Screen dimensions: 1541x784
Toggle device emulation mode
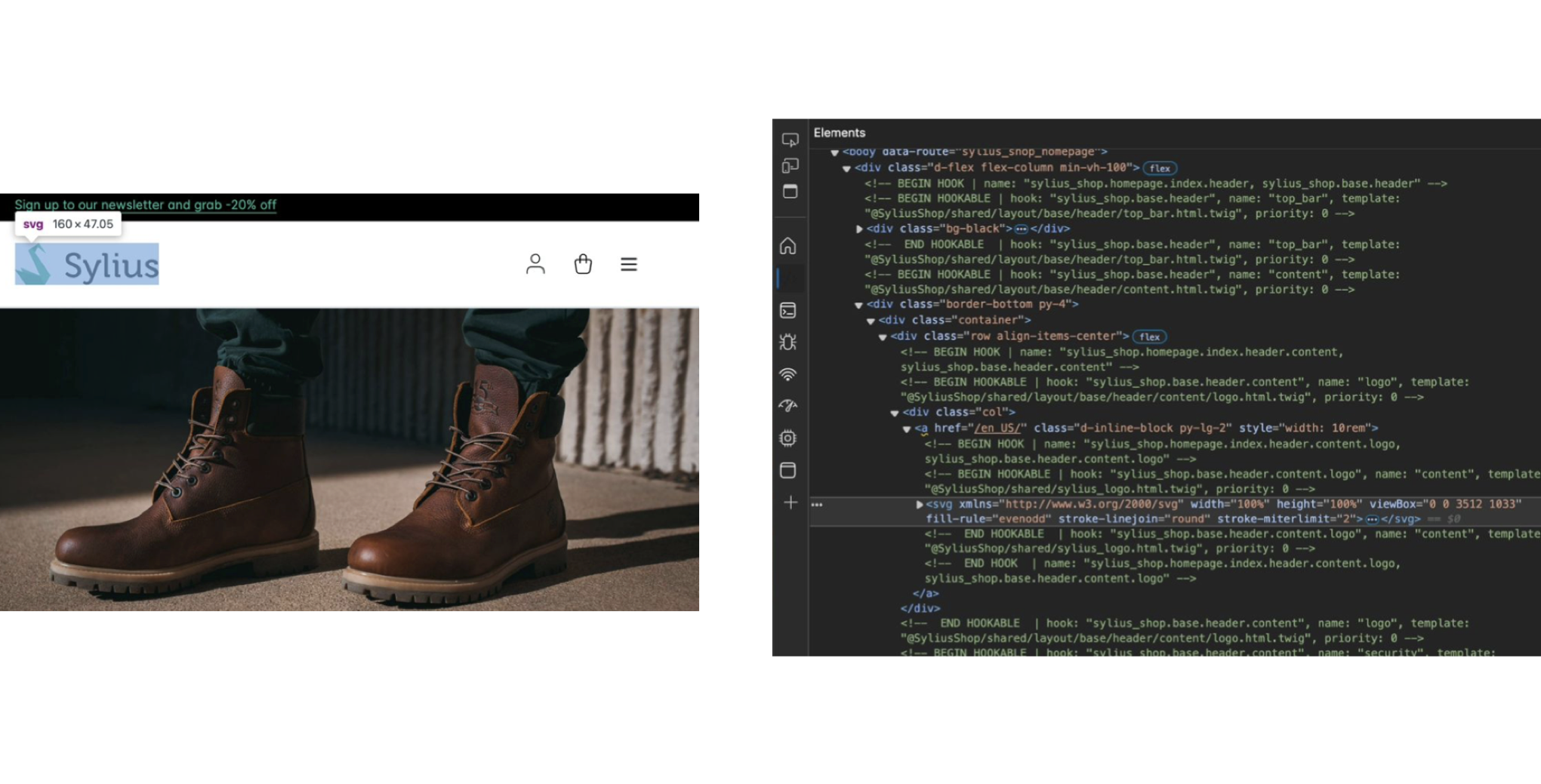pos(790,165)
